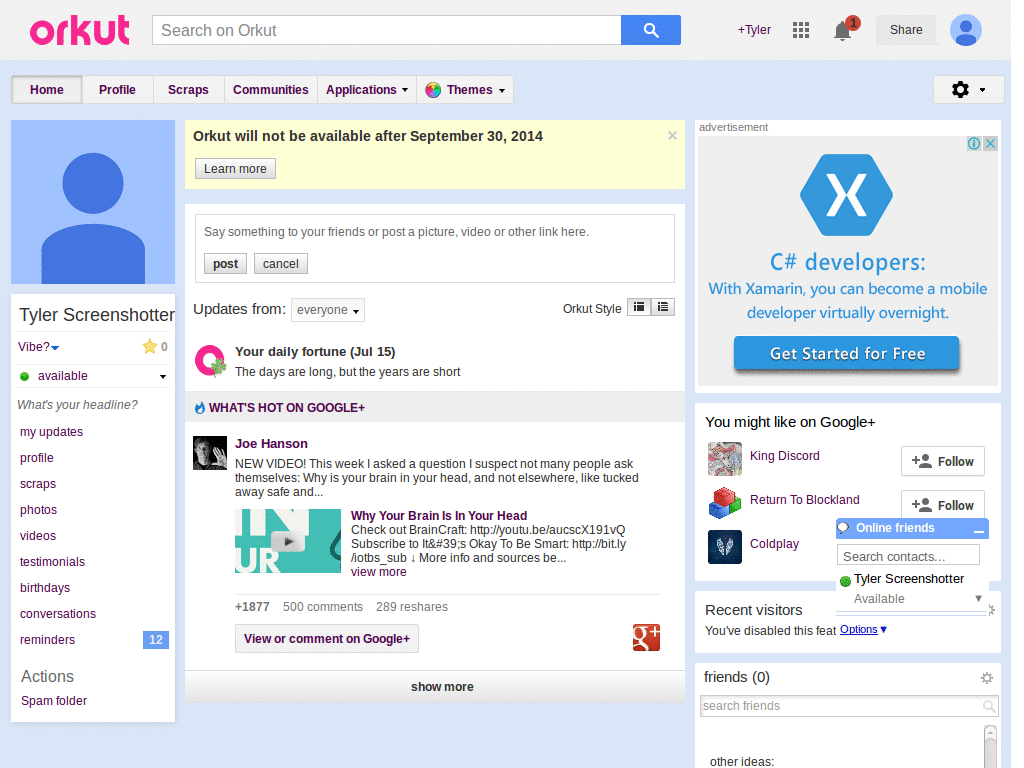This screenshot has height=768, width=1024.
Task: Click the cancel button
Action: 281,264
